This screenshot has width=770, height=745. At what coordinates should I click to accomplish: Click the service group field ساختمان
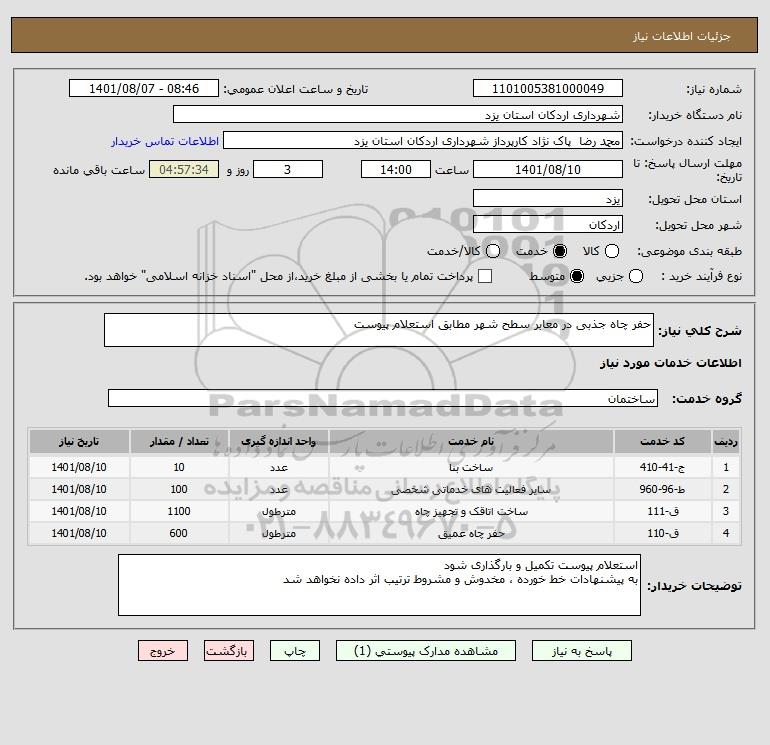383,398
